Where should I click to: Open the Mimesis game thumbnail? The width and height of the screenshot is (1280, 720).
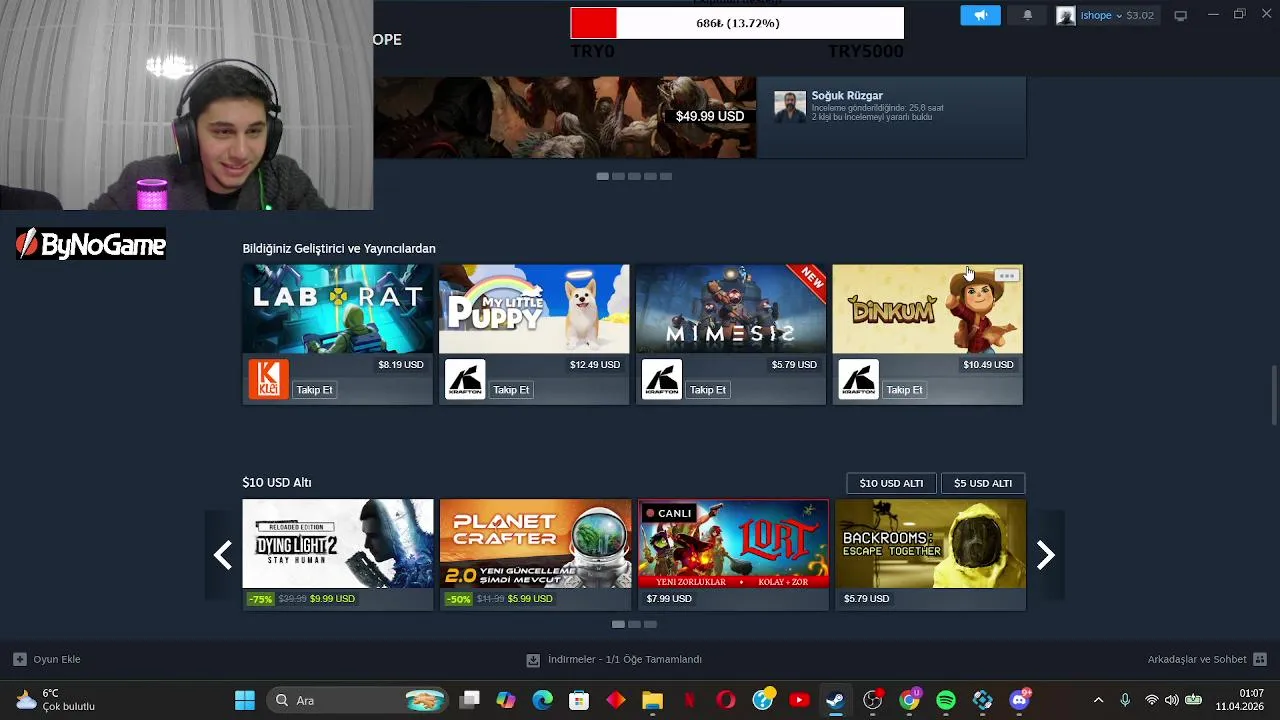(731, 309)
